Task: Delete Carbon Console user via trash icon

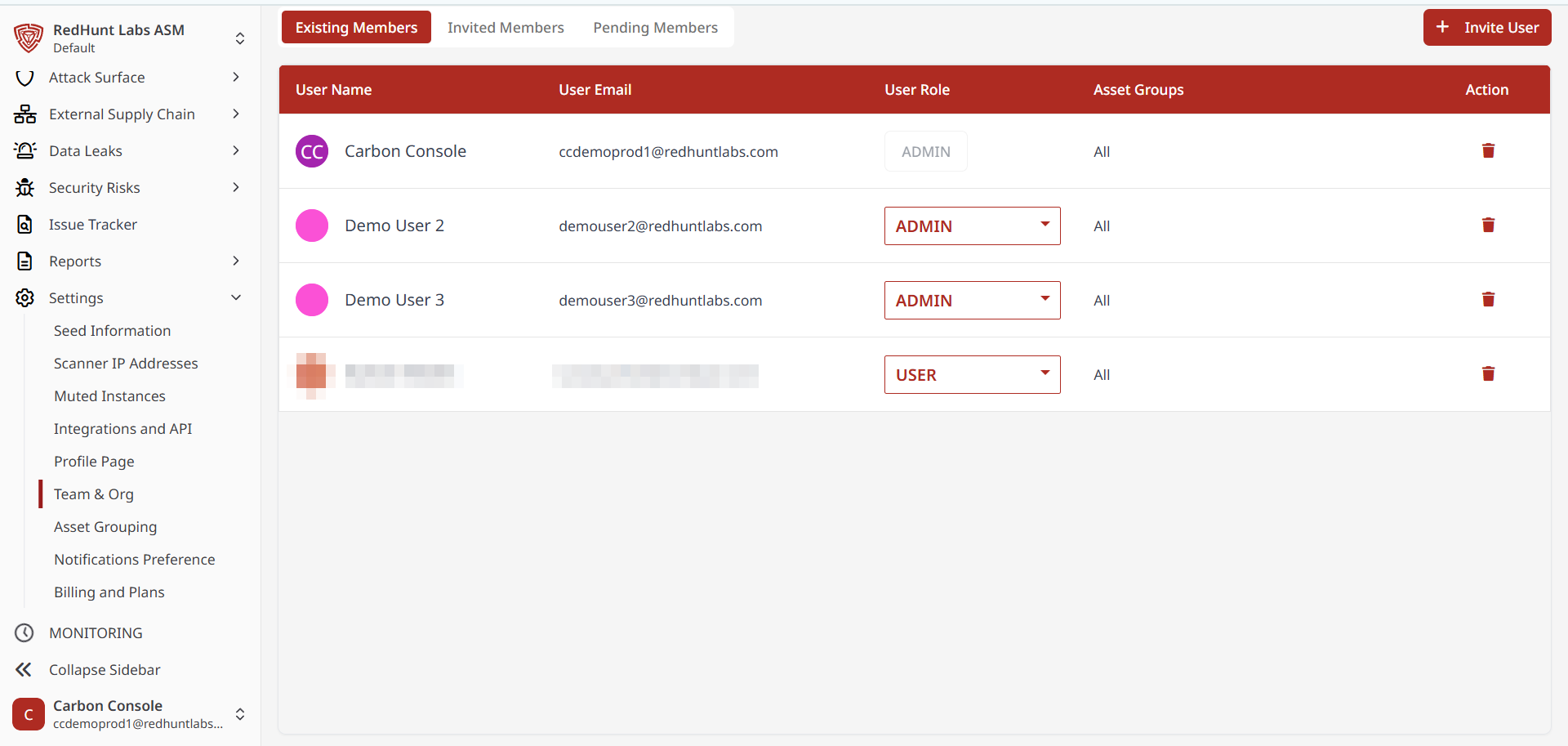Action: pyautogui.click(x=1488, y=151)
